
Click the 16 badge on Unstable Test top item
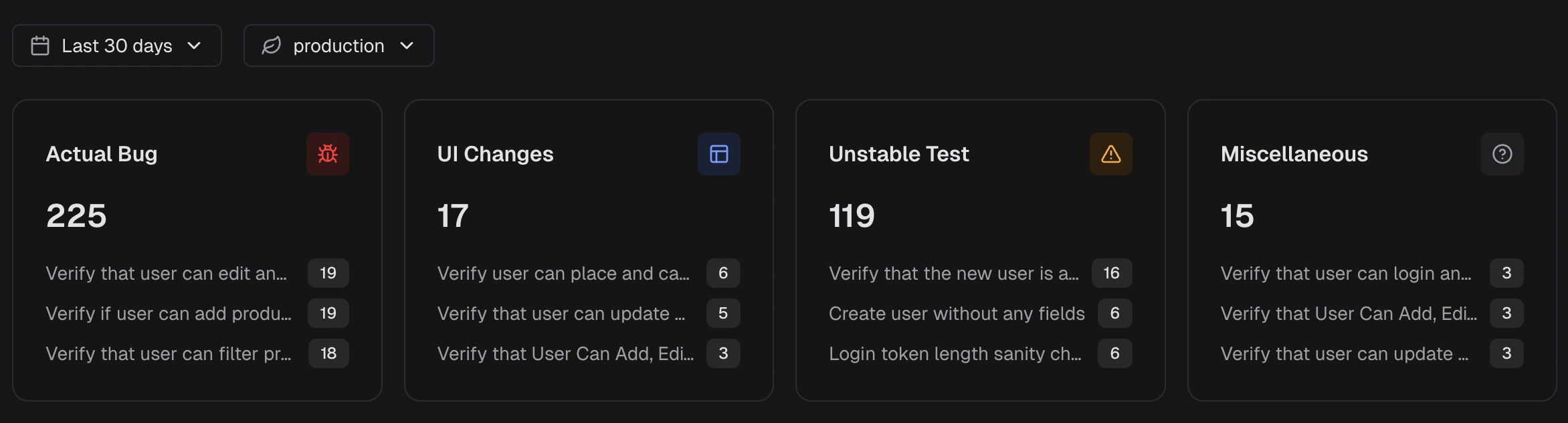[1112, 273]
